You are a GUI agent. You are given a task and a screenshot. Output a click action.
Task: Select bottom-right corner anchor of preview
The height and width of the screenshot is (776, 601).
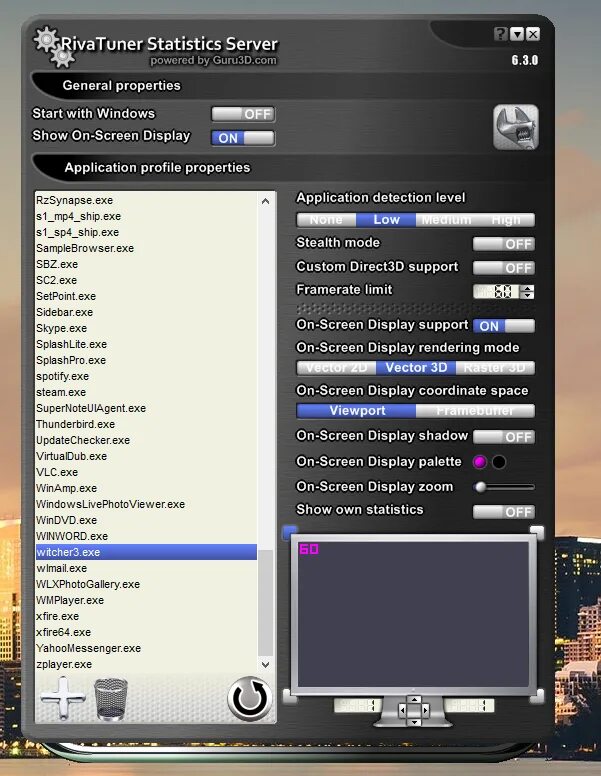tap(537, 696)
